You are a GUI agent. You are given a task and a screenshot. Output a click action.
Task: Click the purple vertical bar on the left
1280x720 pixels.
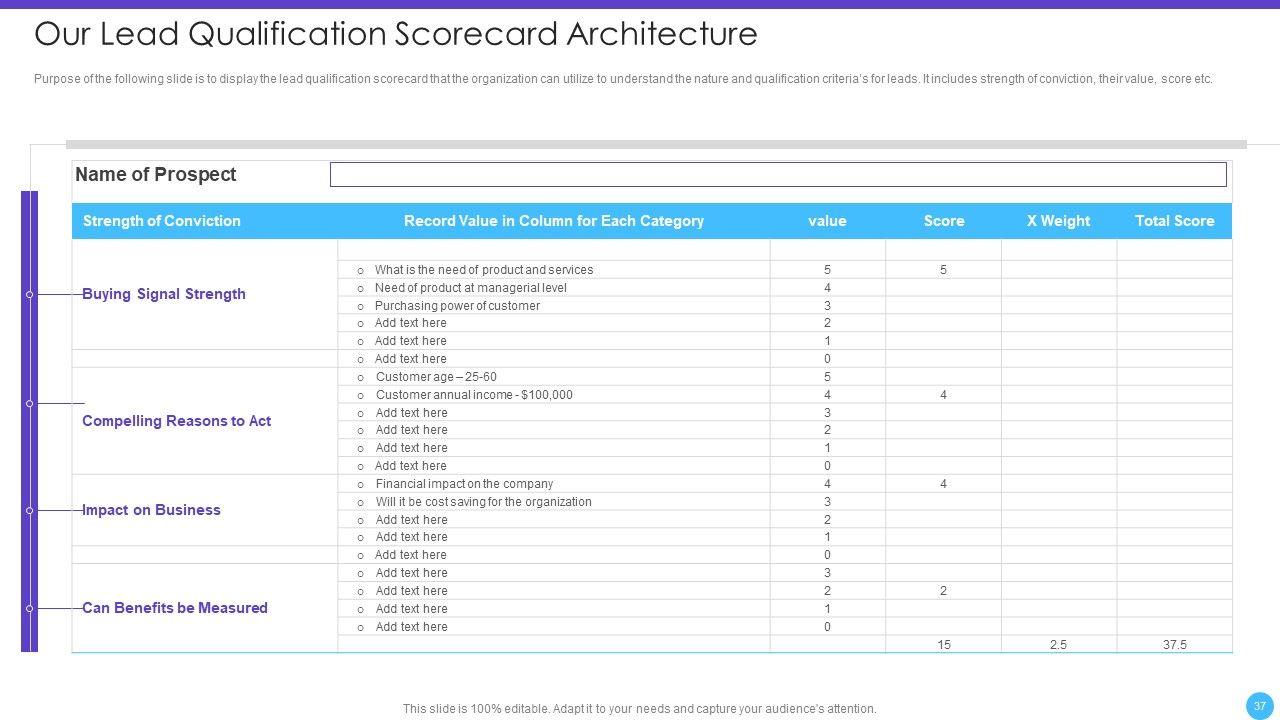pyautogui.click(x=29, y=450)
